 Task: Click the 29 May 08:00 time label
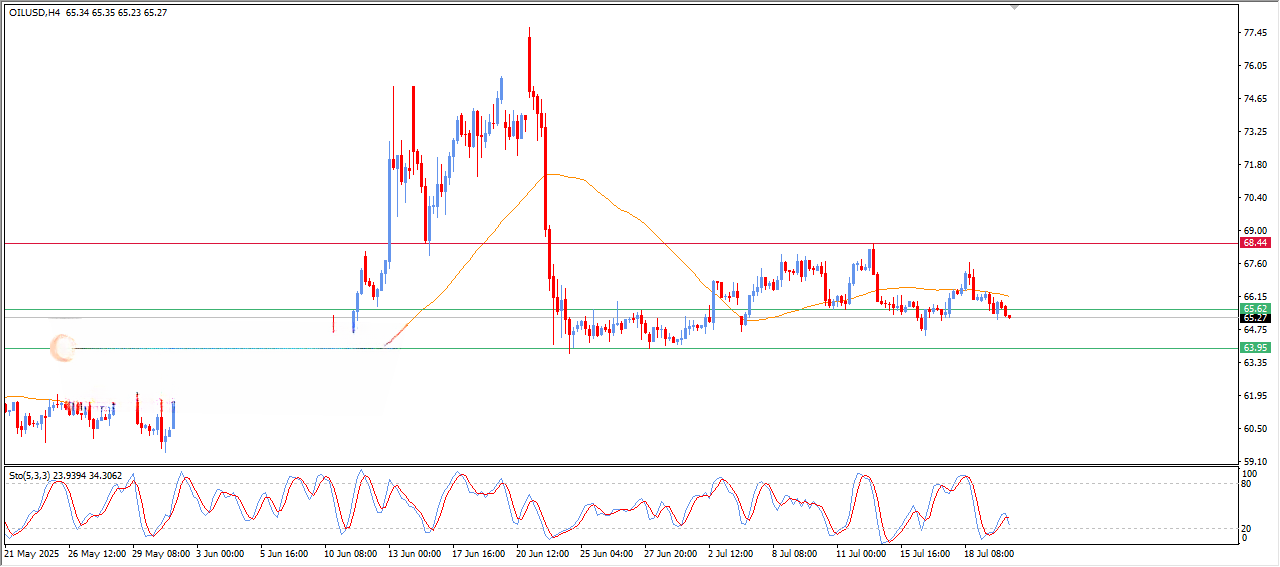click(x=160, y=552)
